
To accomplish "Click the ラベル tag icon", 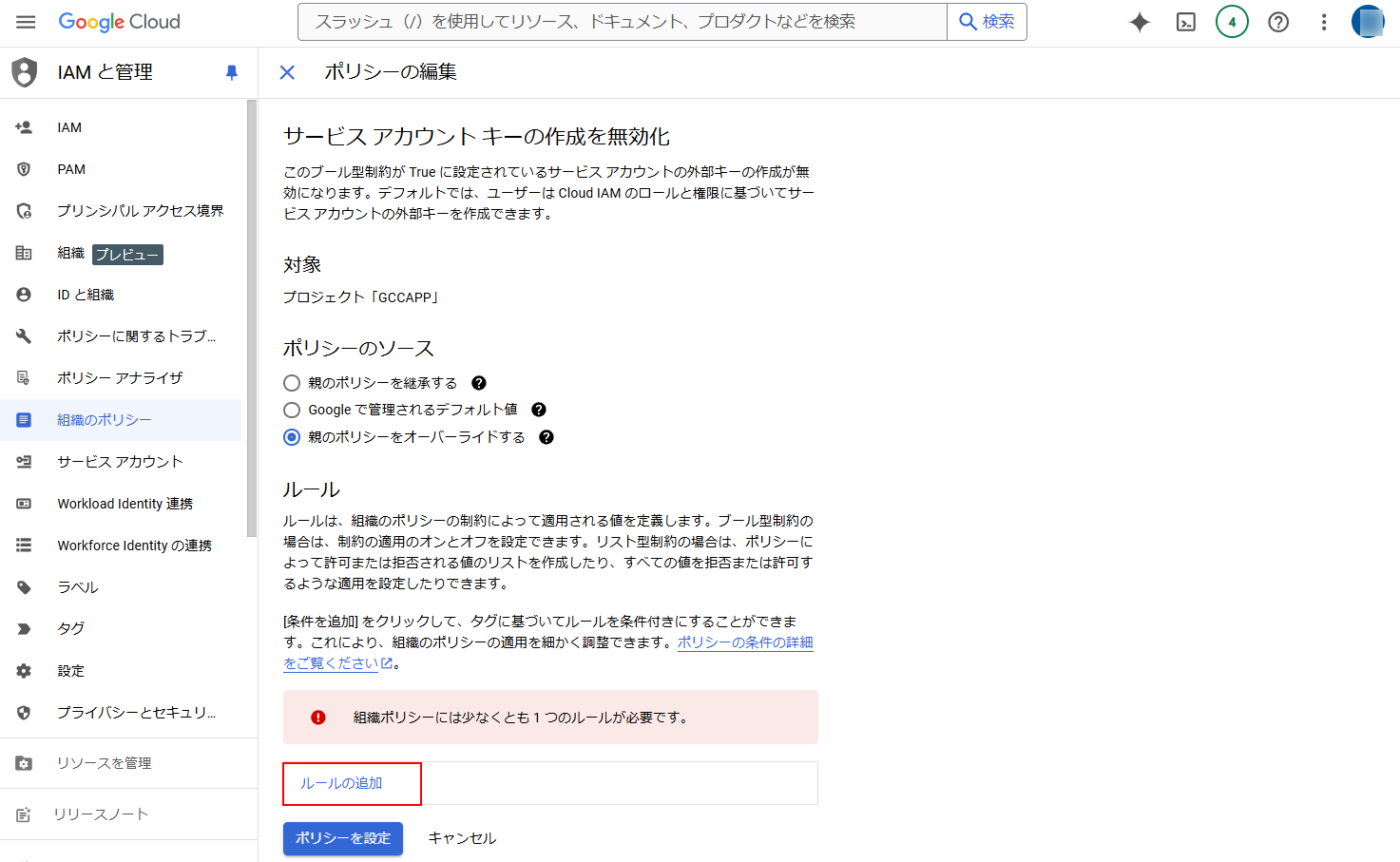I will click(24, 587).
